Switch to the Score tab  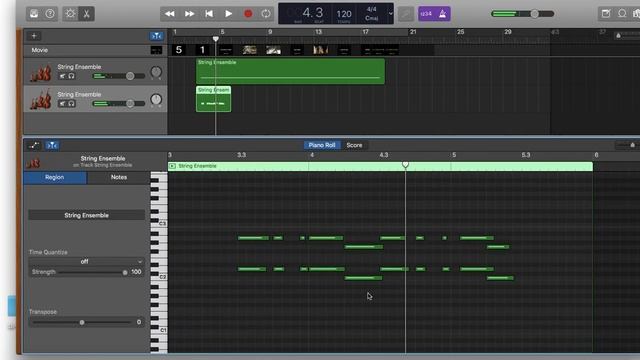pos(354,145)
